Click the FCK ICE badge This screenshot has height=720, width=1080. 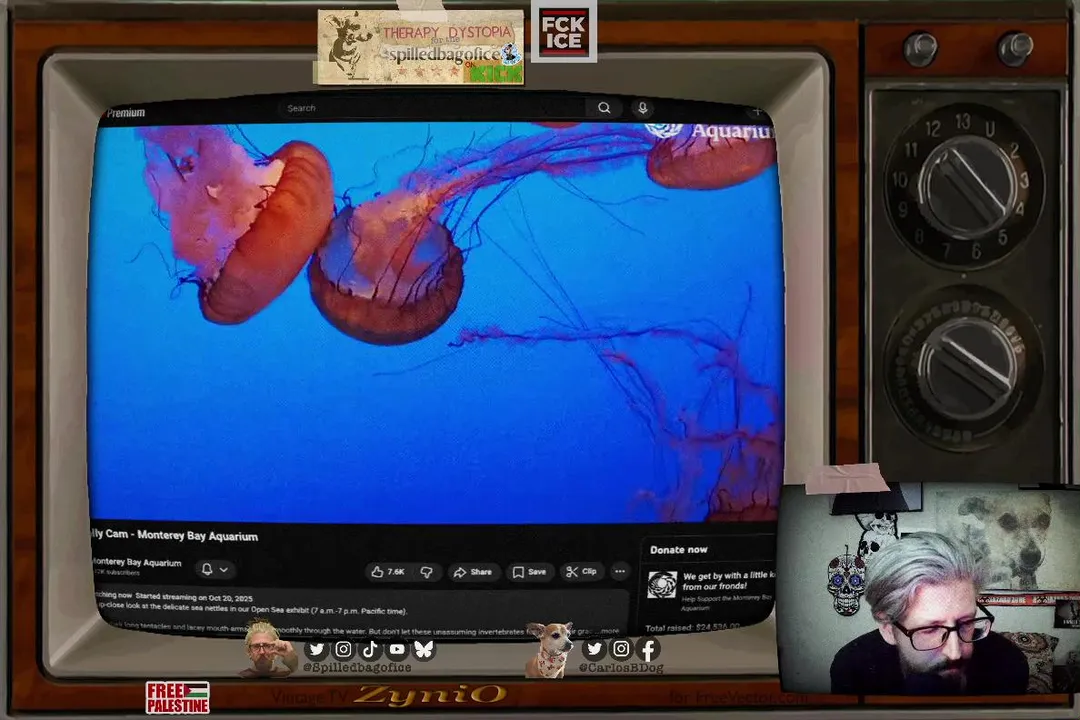[x=563, y=32]
